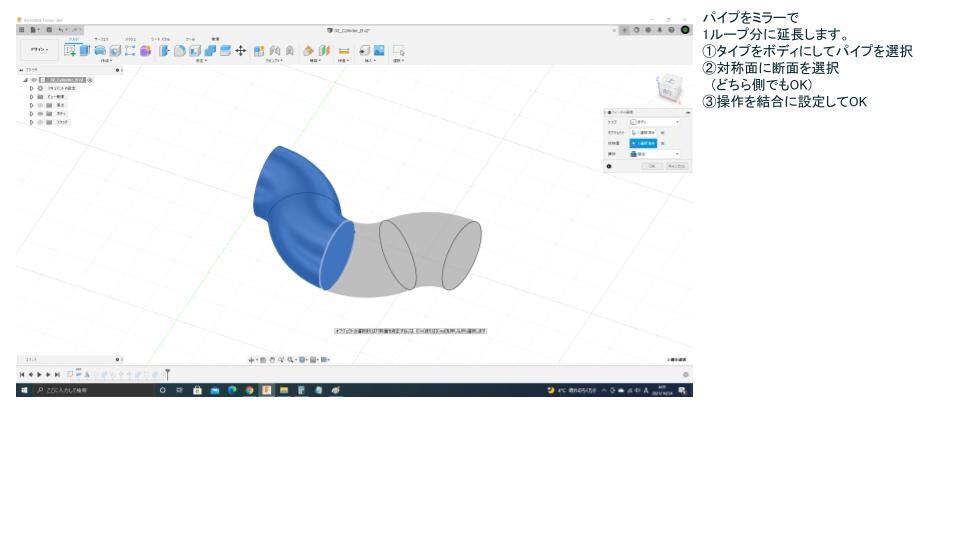Switch to the Solid tab
The width and height of the screenshot is (960, 540).
point(73,39)
